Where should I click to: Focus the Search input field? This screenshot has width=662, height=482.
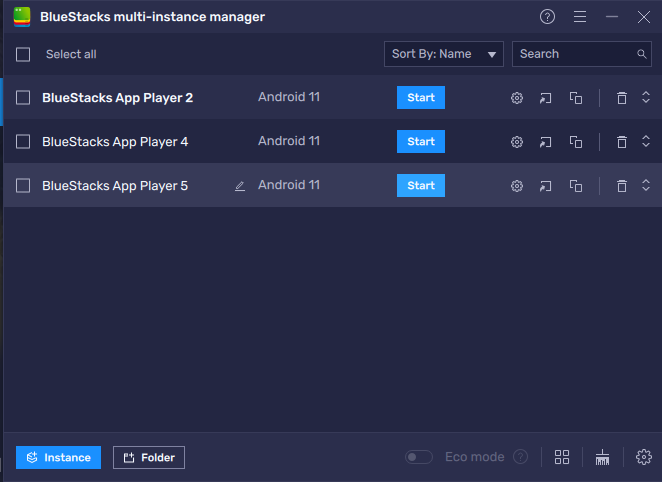[x=582, y=54]
